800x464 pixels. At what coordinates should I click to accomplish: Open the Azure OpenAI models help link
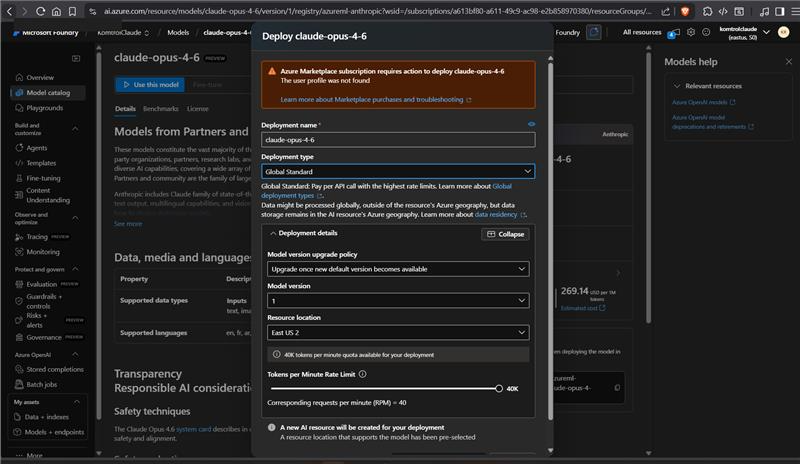click(x=703, y=102)
